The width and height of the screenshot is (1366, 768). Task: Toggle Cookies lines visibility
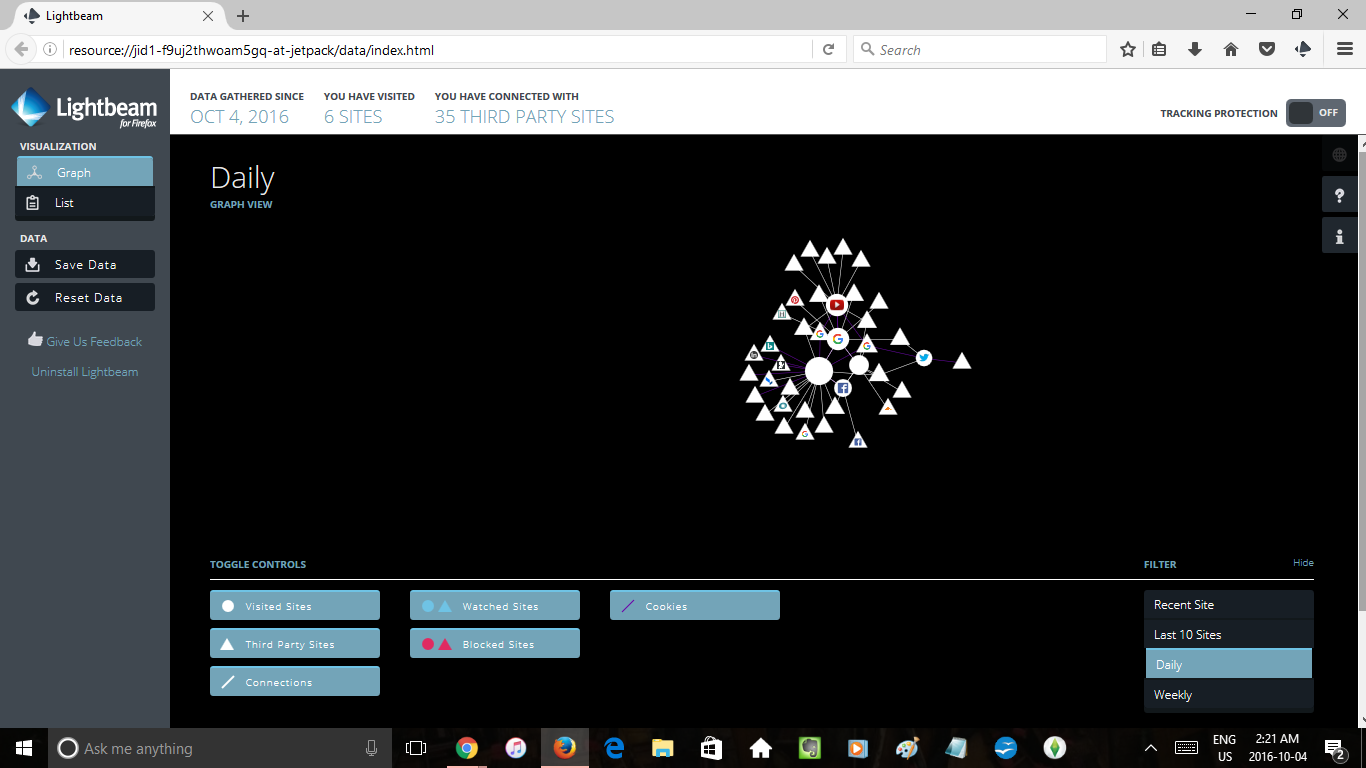pyautogui.click(x=695, y=606)
